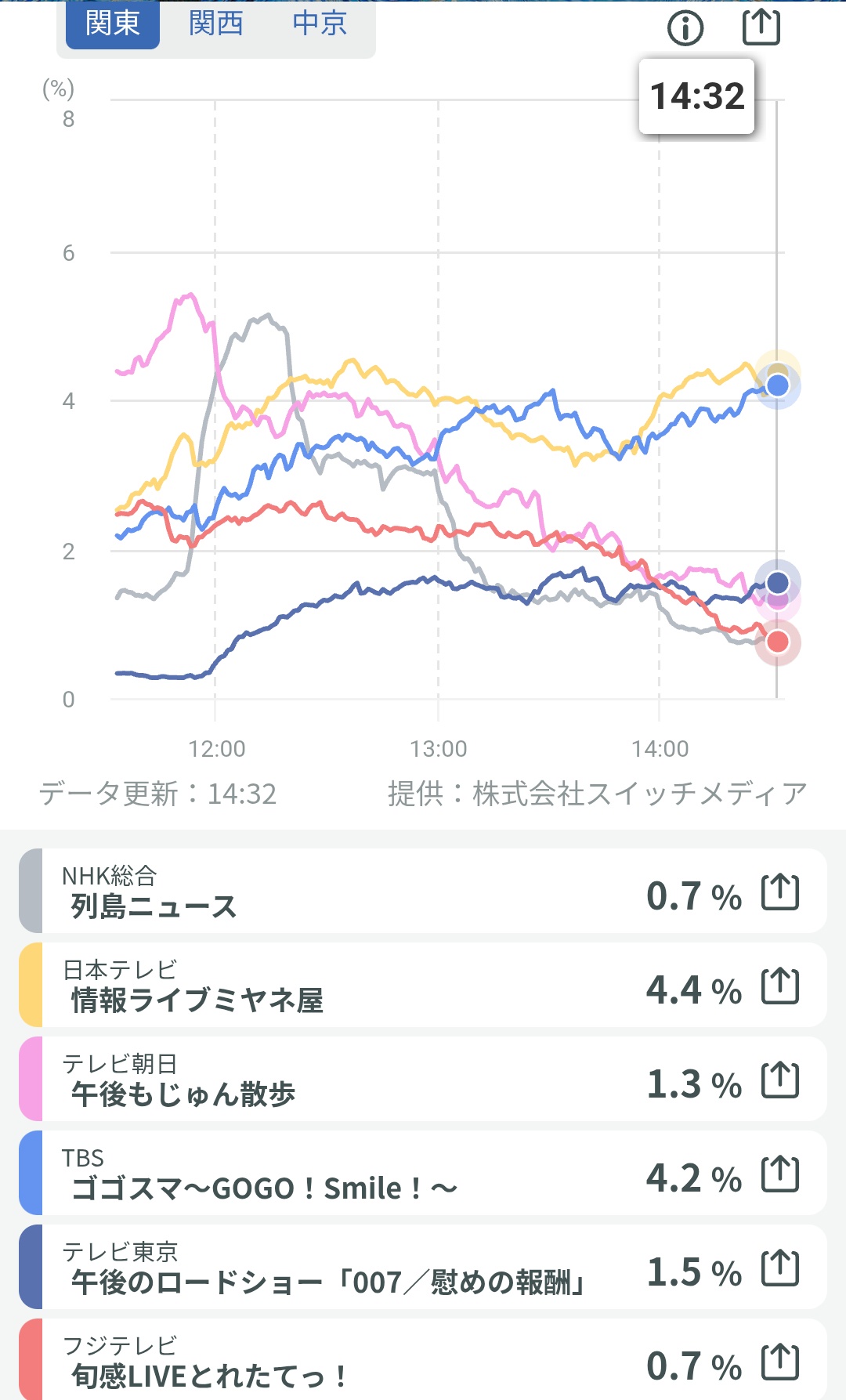Share the テレビ東京 ロードショー rating
Viewport: 846px width, 1400px height.
(x=780, y=1268)
